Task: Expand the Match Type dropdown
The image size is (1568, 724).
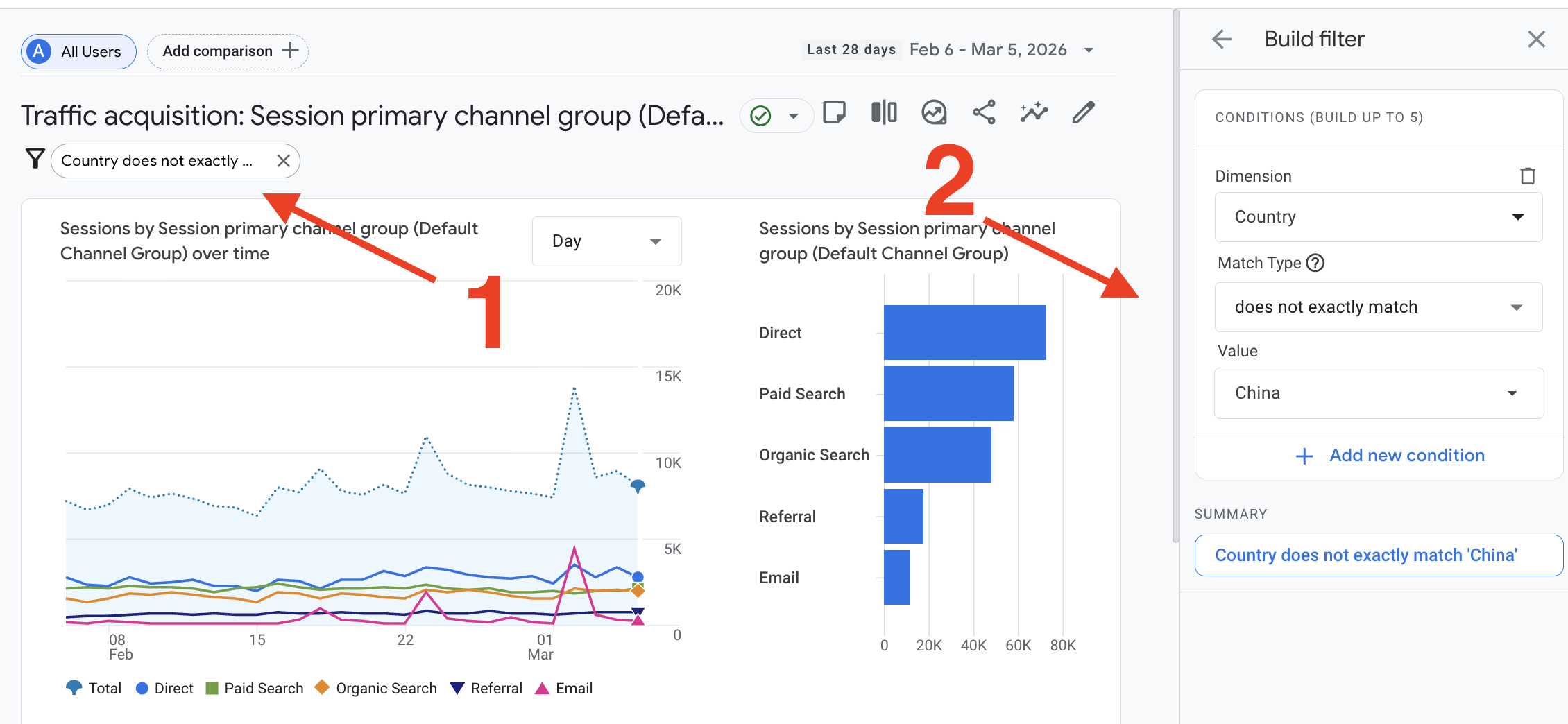Action: [1378, 307]
